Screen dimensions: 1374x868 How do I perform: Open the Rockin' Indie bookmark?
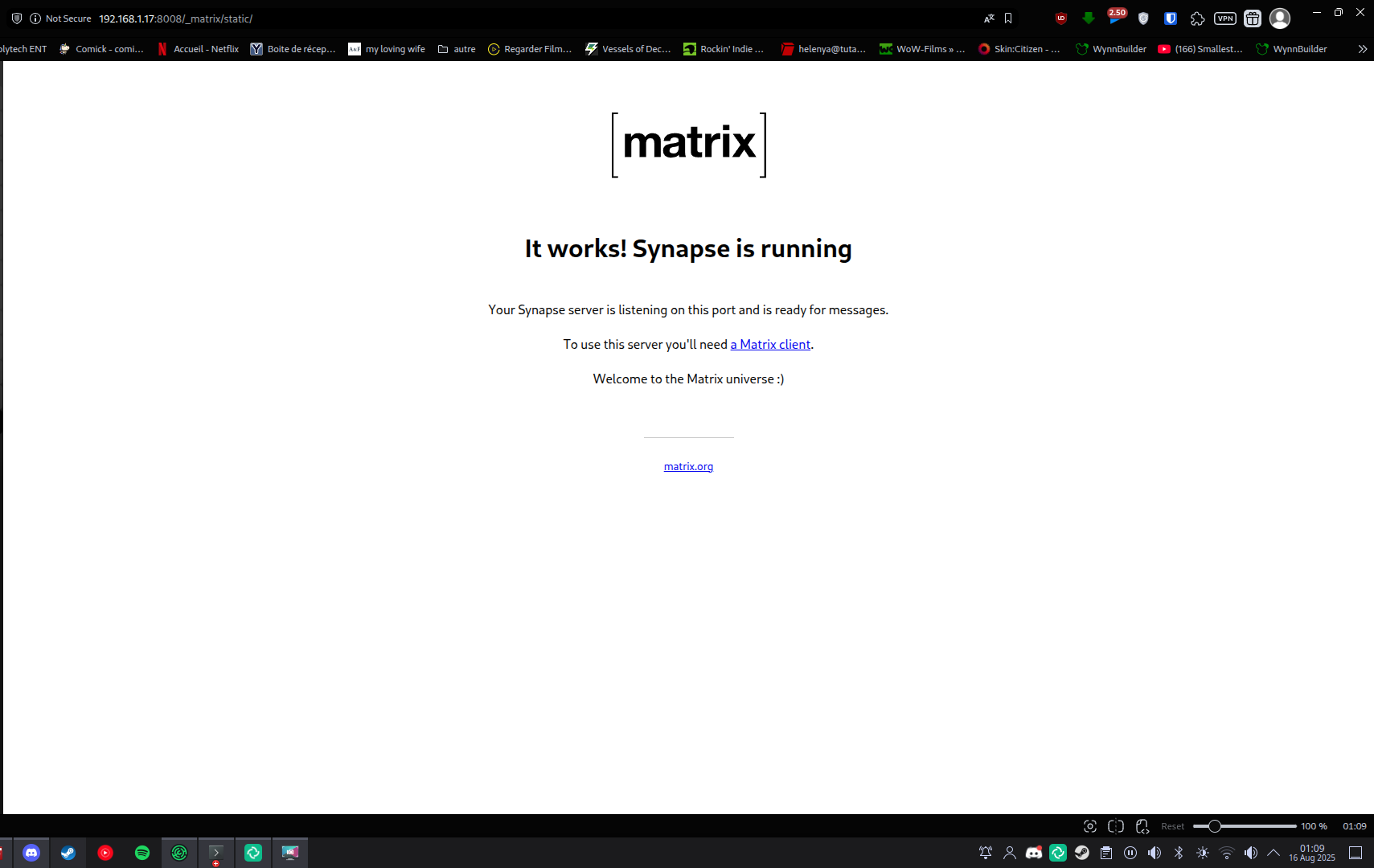(724, 49)
